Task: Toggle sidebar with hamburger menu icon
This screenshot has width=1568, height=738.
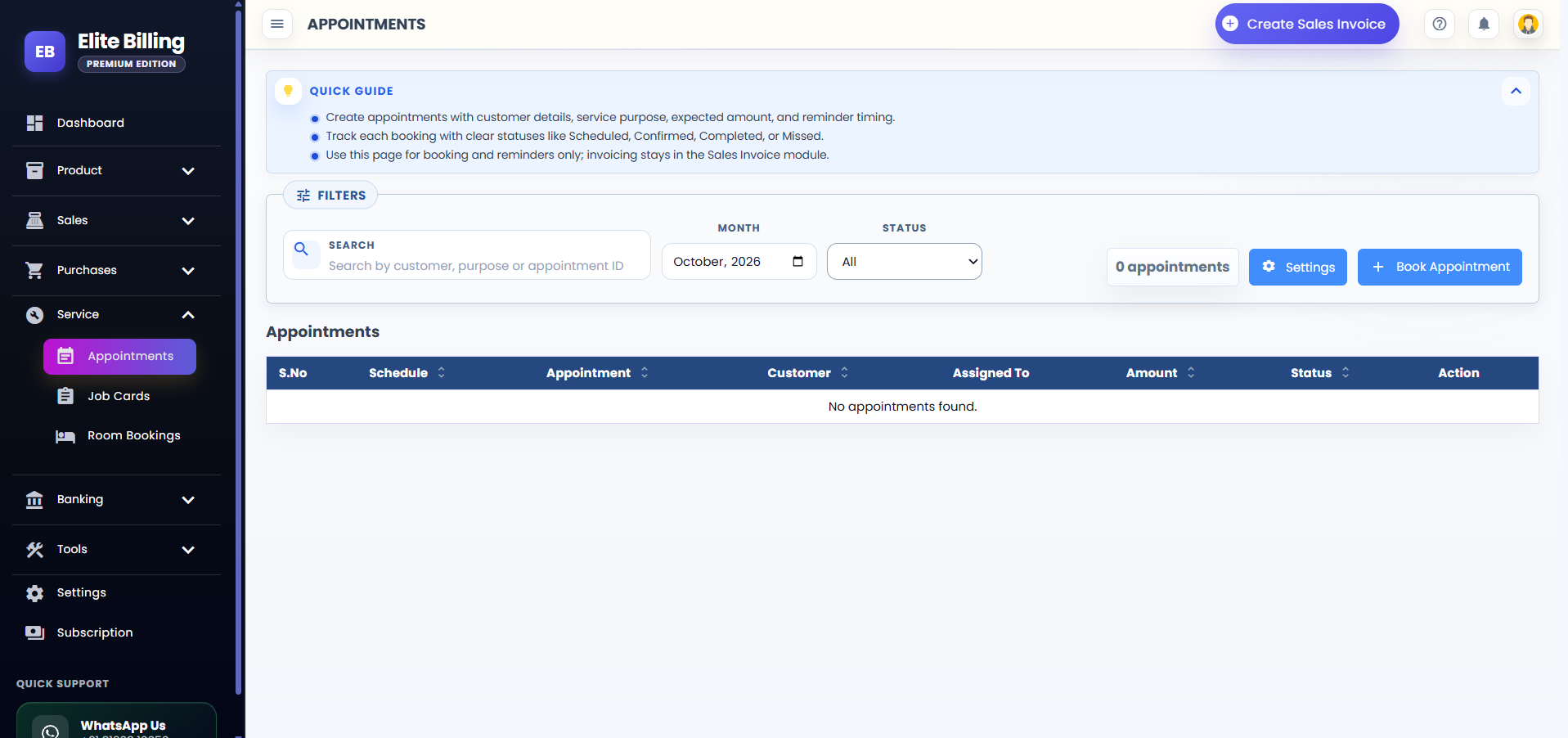Action: 277,24
